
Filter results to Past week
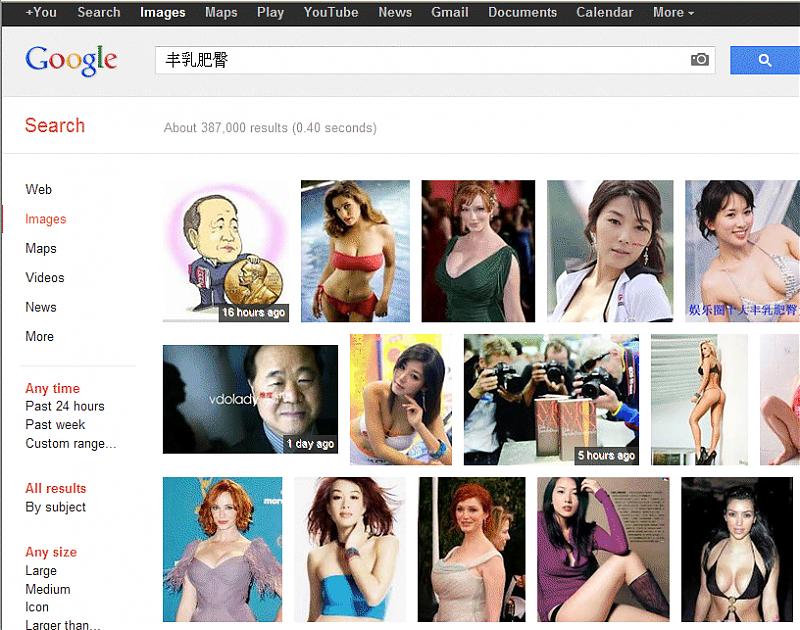click(55, 424)
